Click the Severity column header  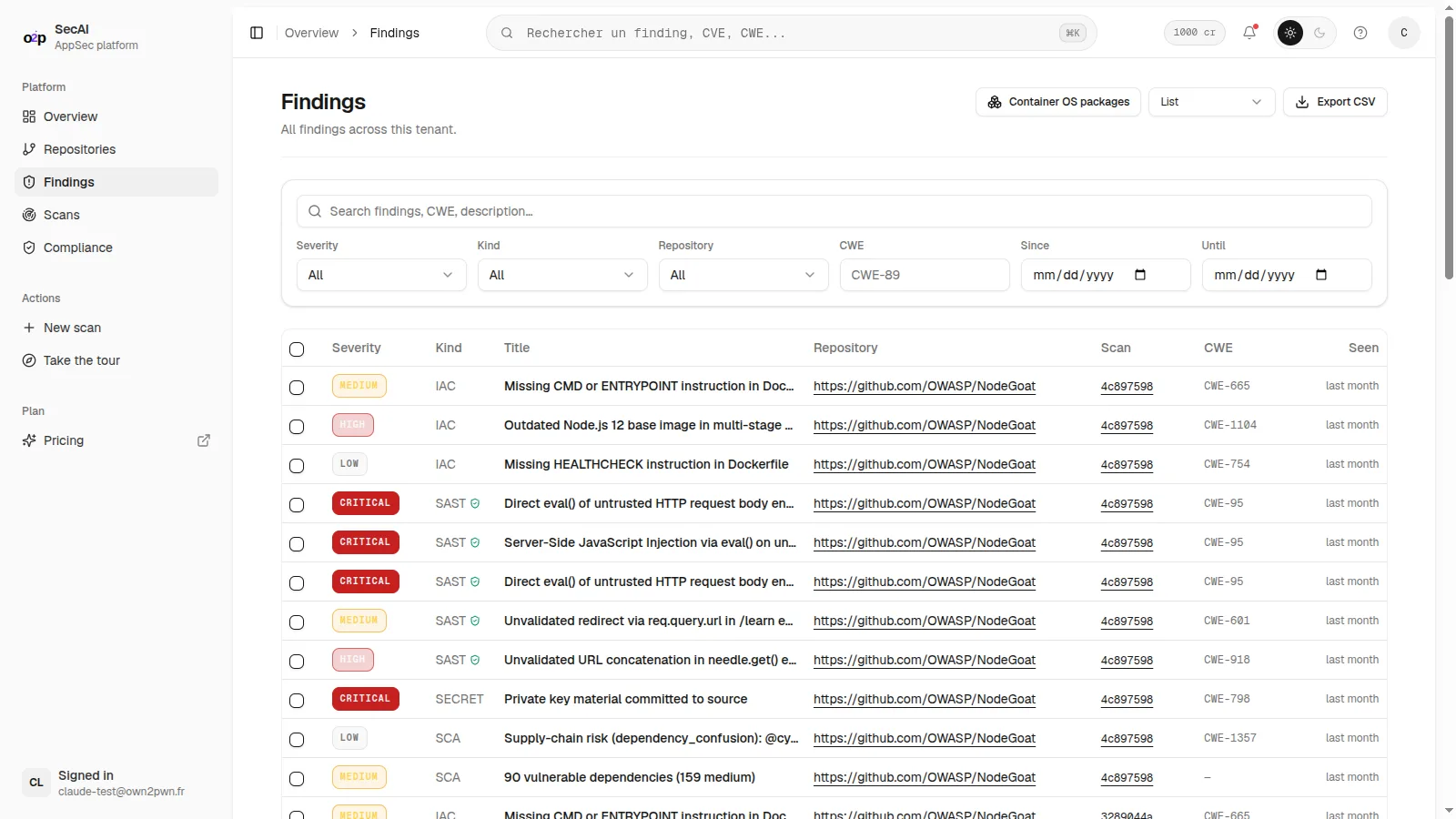[x=356, y=348]
